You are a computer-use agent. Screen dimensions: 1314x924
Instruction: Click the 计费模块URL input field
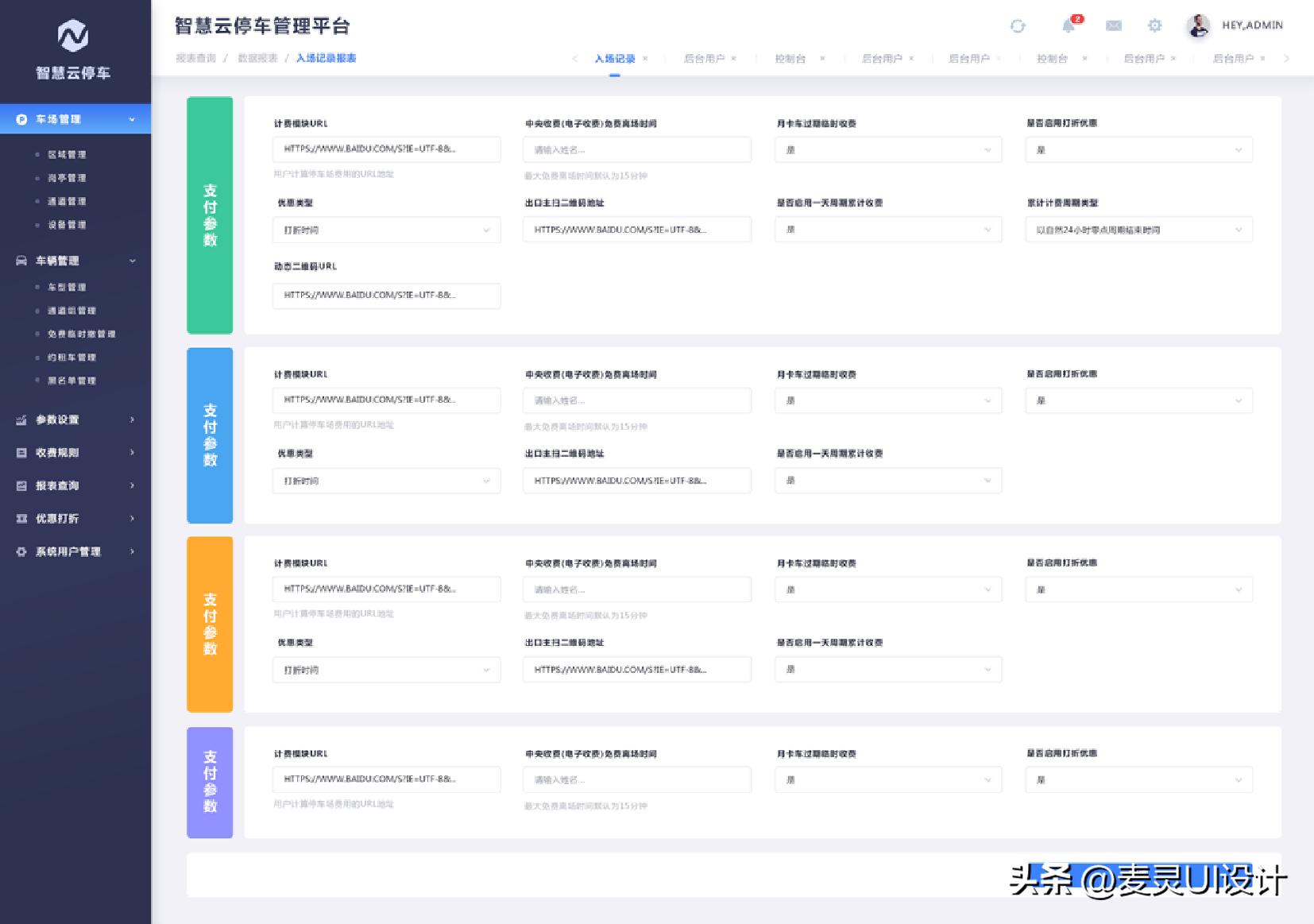click(x=385, y=149)
